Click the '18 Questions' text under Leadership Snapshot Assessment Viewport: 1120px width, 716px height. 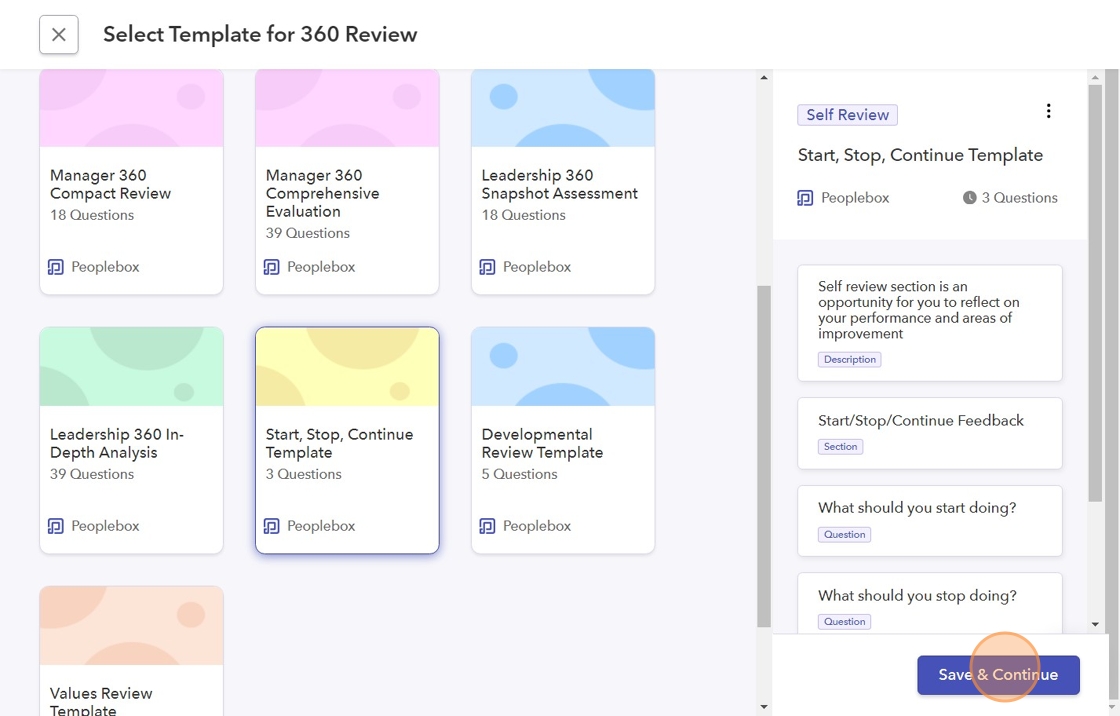click(523, 215)
